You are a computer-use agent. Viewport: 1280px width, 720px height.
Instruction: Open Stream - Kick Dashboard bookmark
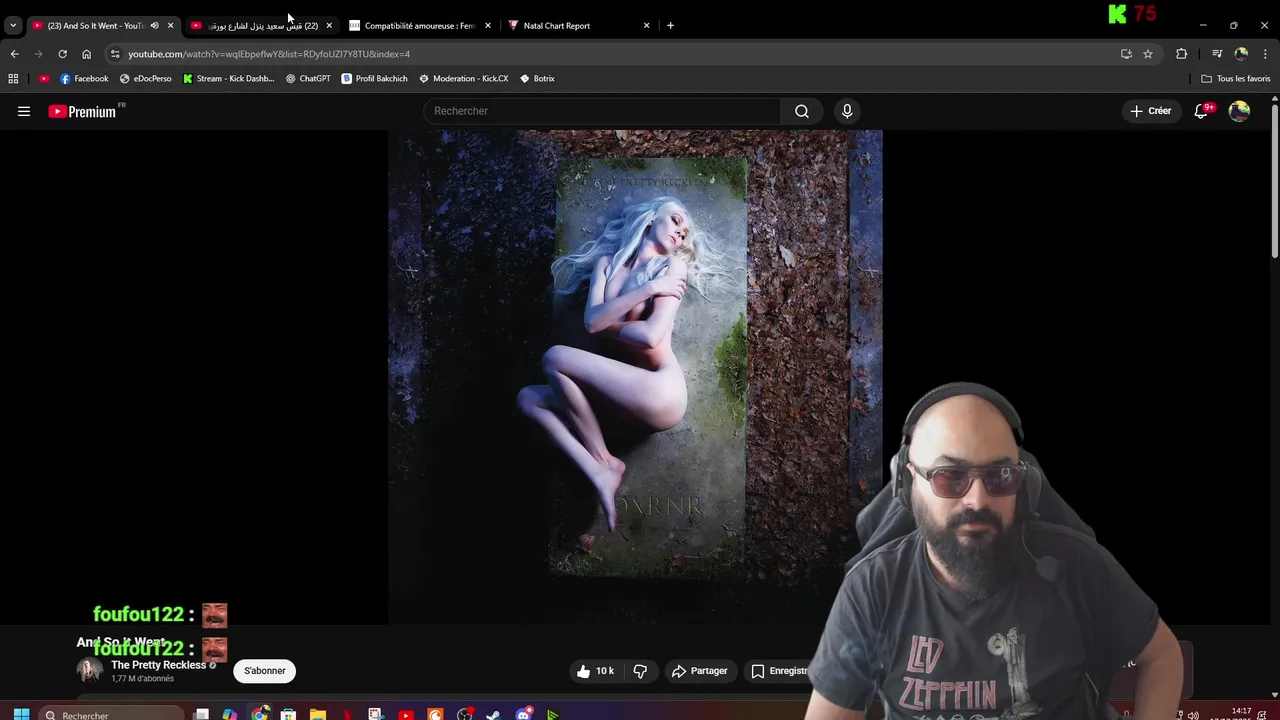[229, 78]
